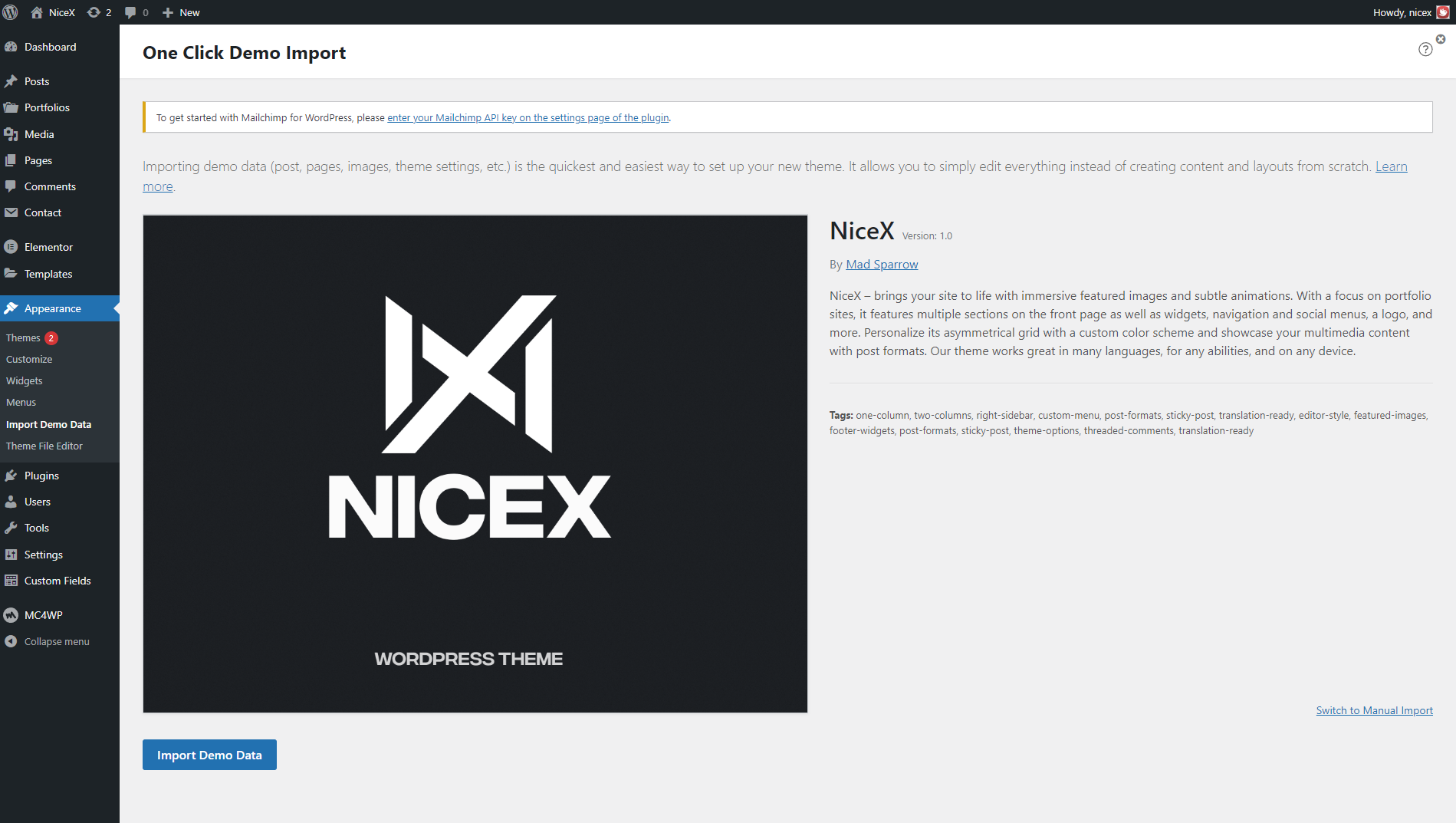Click the Collapse menu arrow icon
1456x823 pixels.
[11, 641]
